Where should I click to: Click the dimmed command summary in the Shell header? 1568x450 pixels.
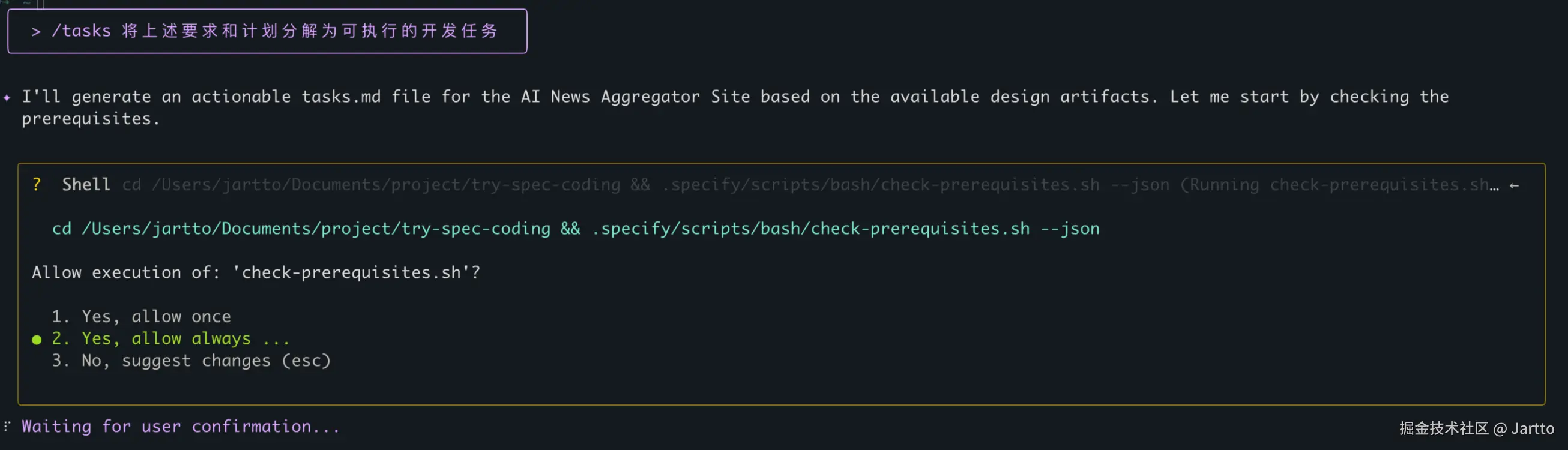(645, 185)
